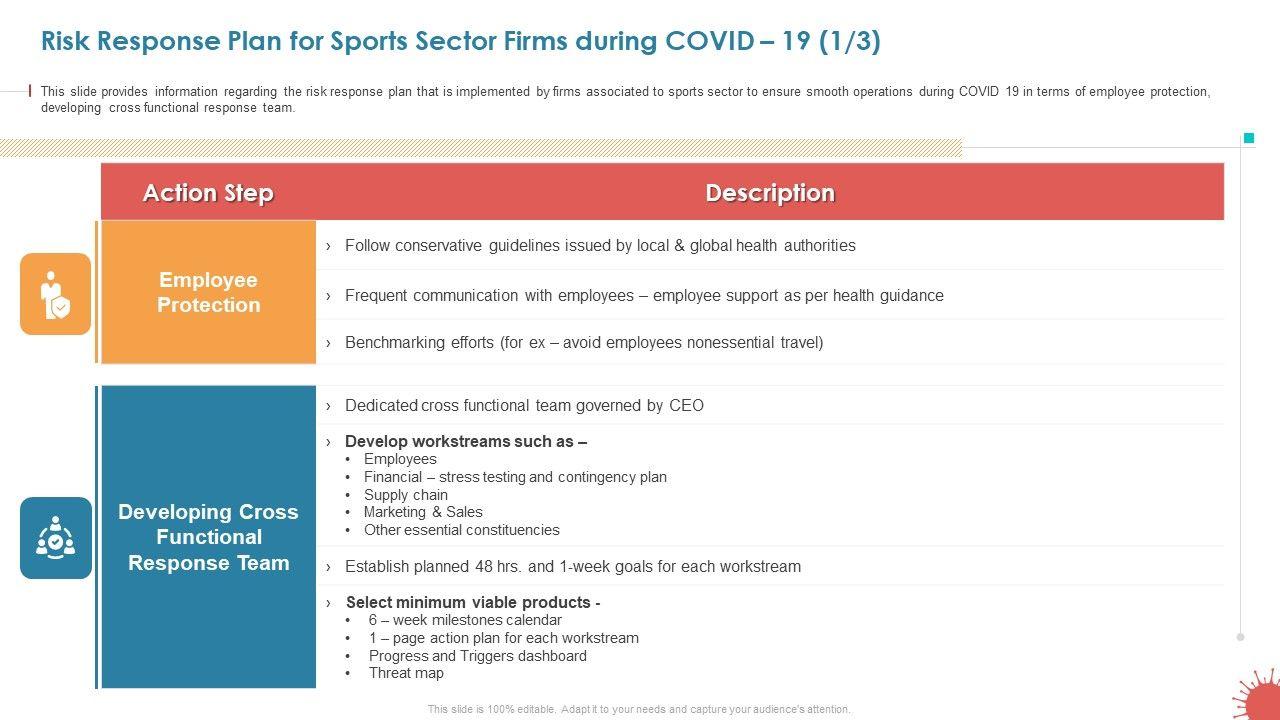Click the chevron before 'Follow conservative guidelines'
Screen dimensions: 1280x720
click(328, 246)
